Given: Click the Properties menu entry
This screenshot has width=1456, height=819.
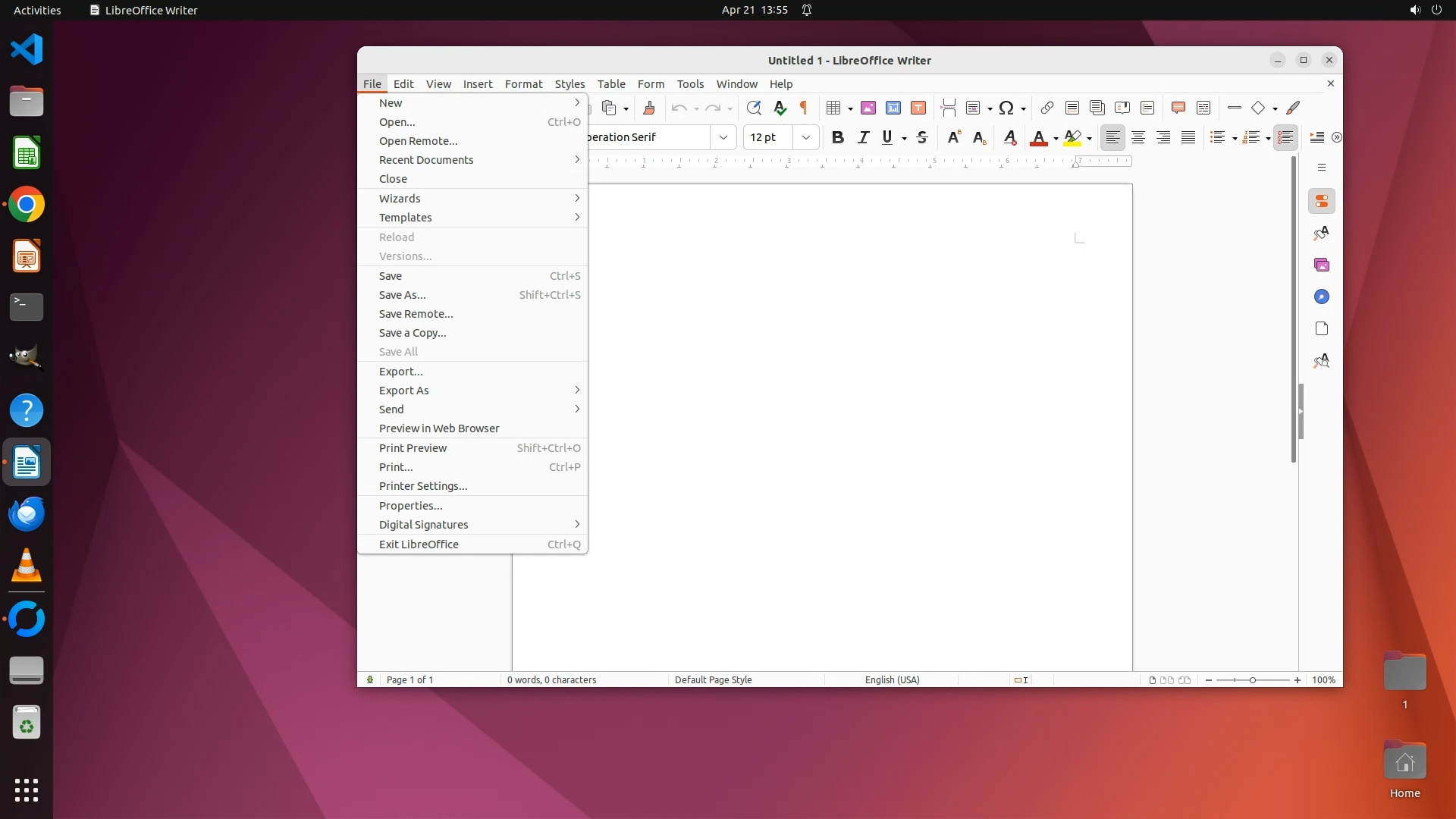Looking at the screenshot, I should tap(410, 506).
